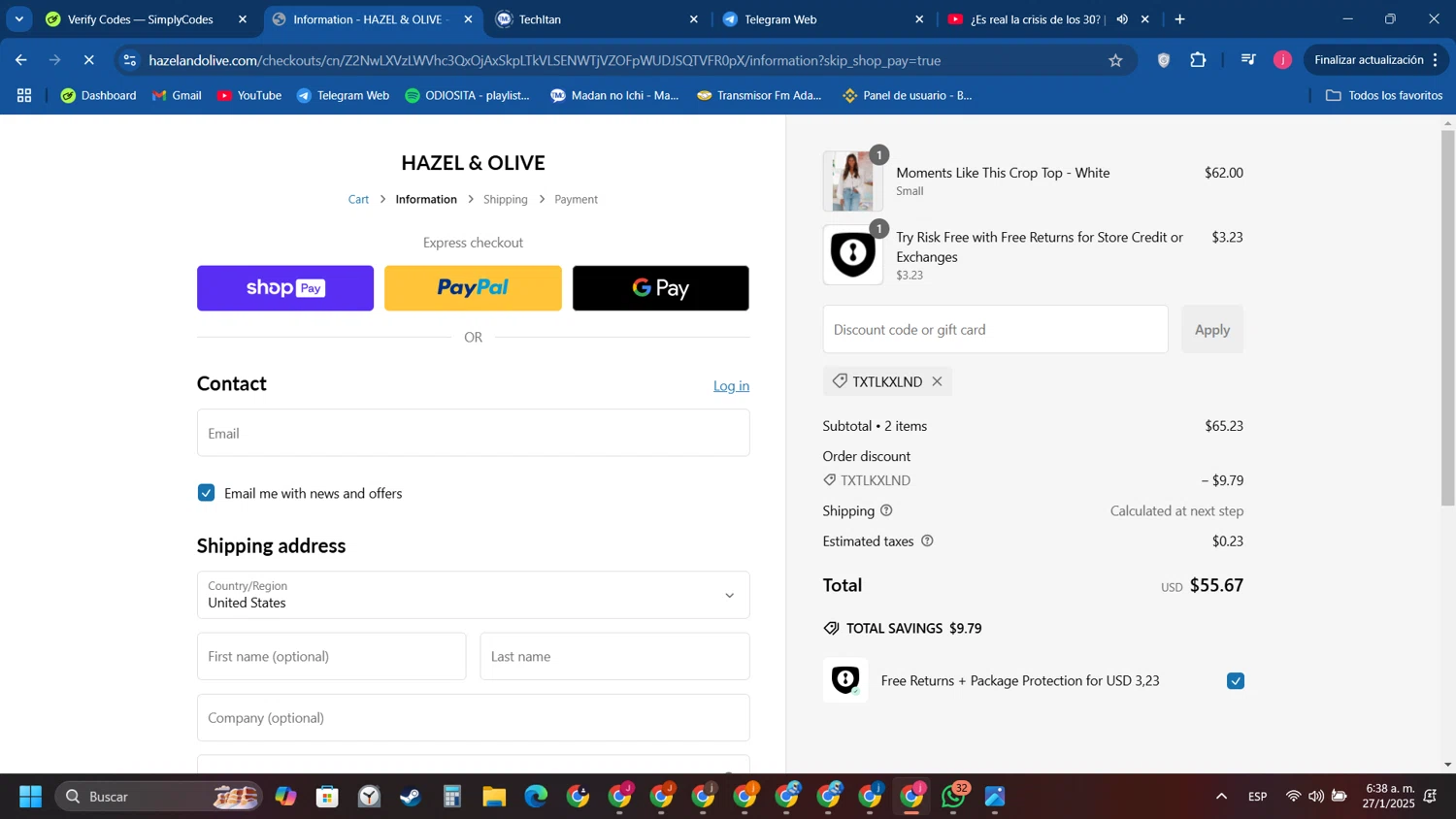Open the Chrome profile avatar
This screenshot has width=1456, height=819.
(1282, 60)
